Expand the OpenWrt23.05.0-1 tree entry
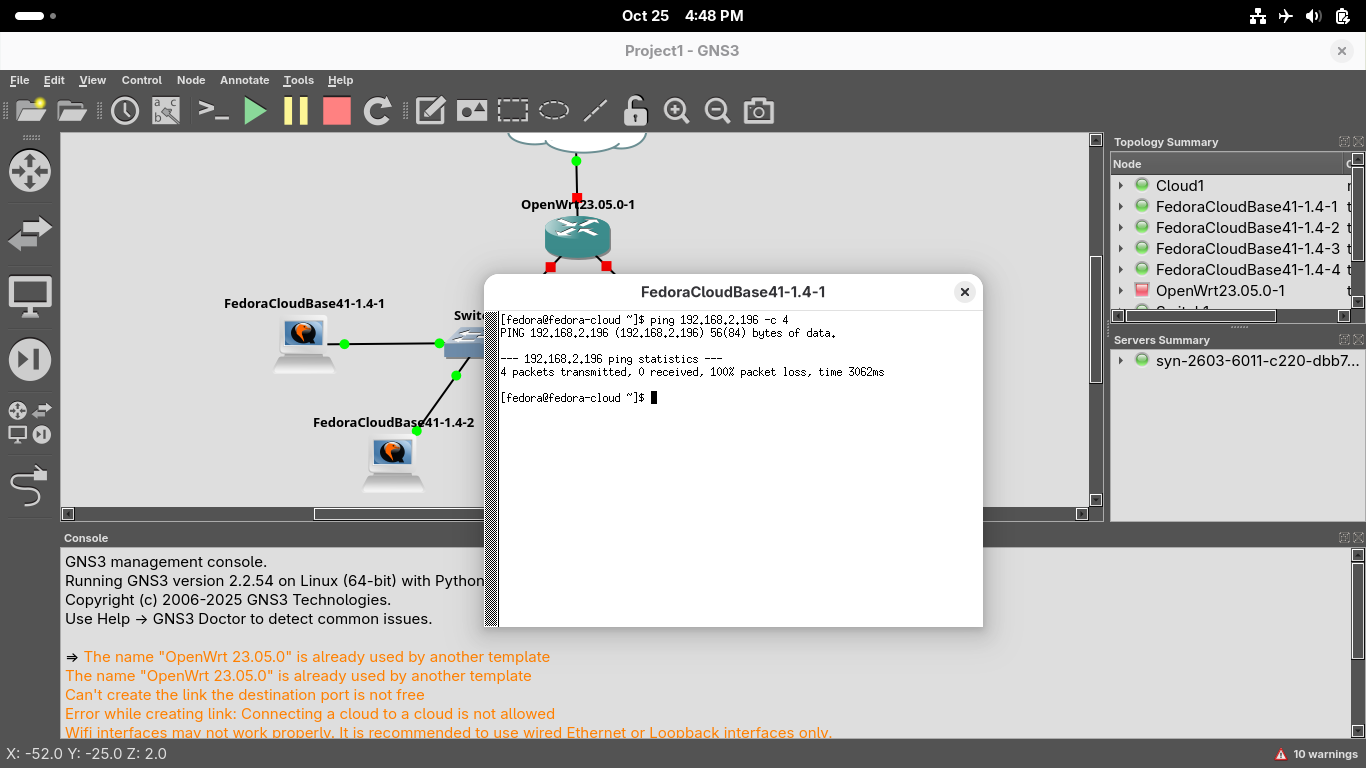1366x768 pixels. (1121, 291)
